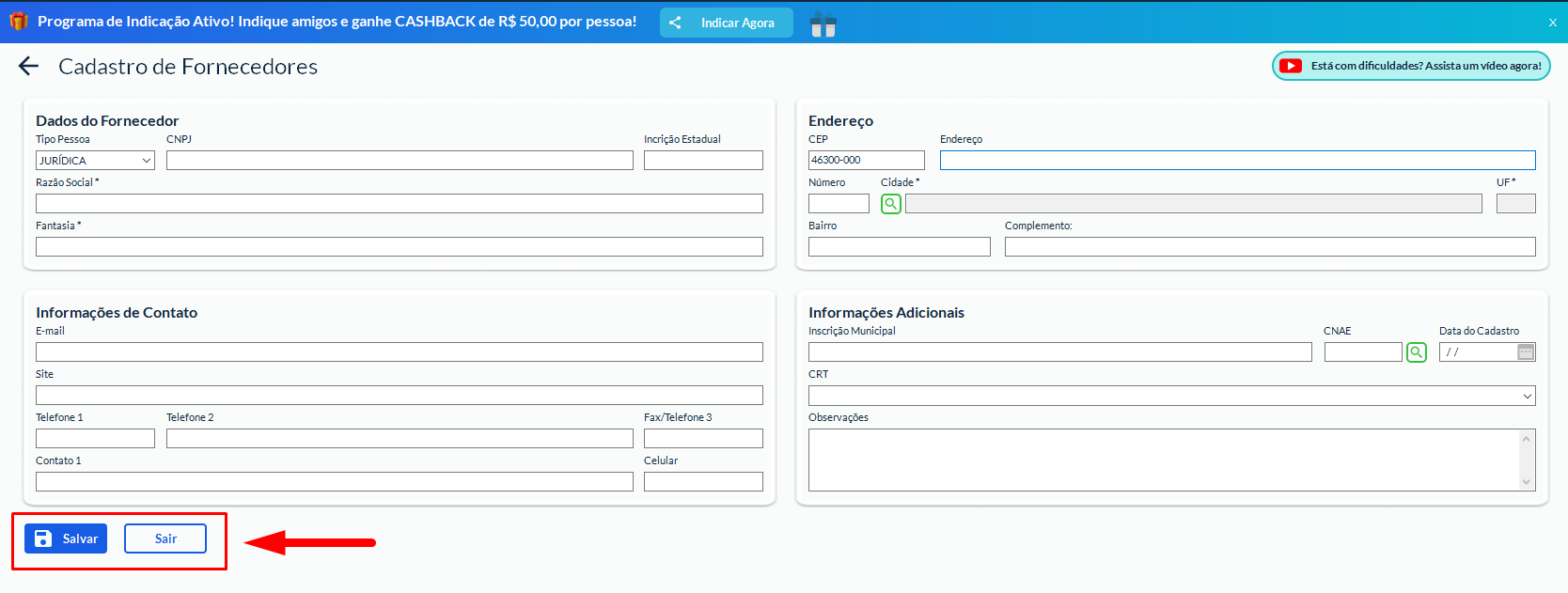
Task: Select the E-mail input field
Action: (400, 352)
